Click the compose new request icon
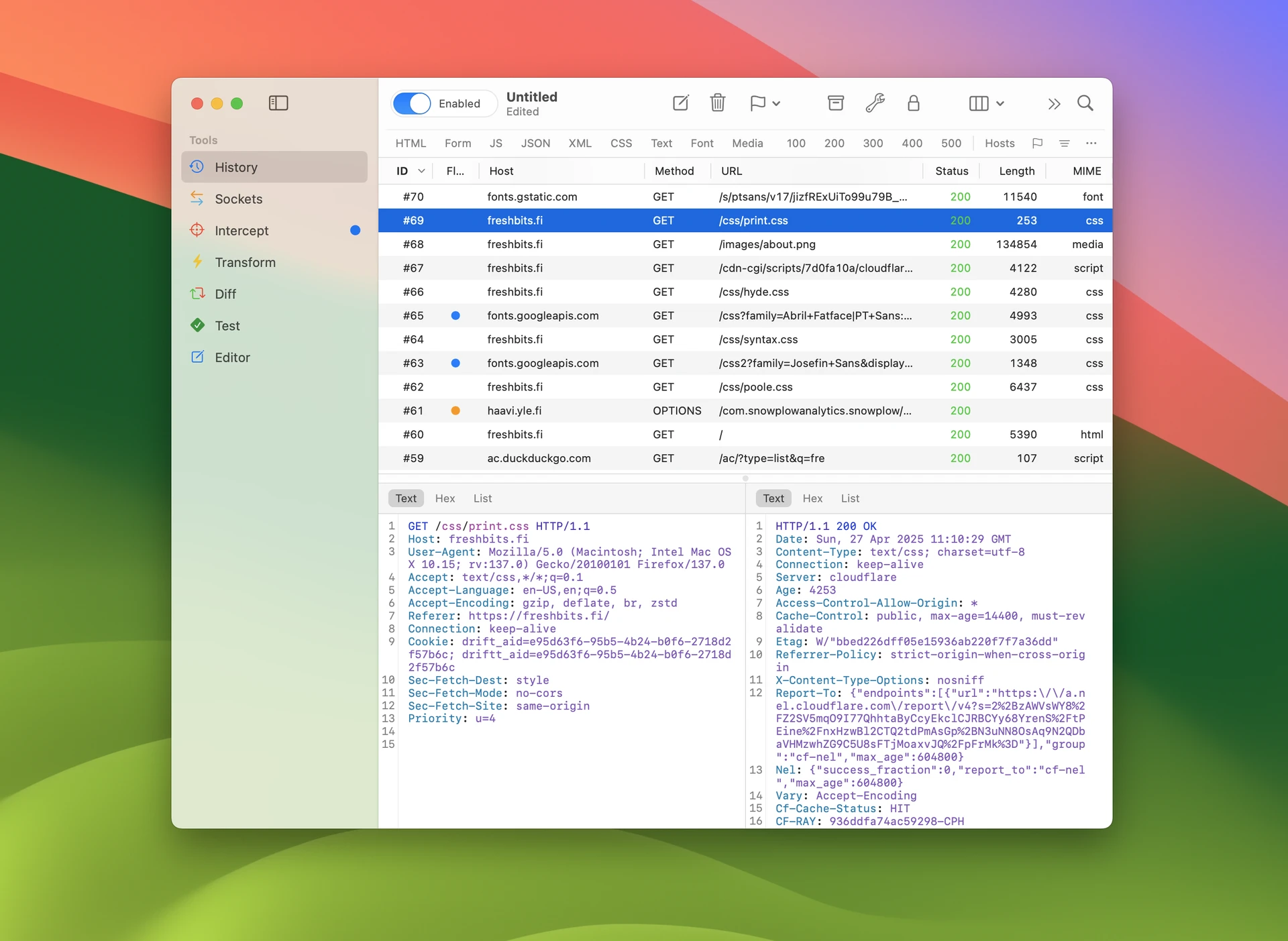Image resolution: width=1288 pixels, height=941 pixels. point(680,103)
